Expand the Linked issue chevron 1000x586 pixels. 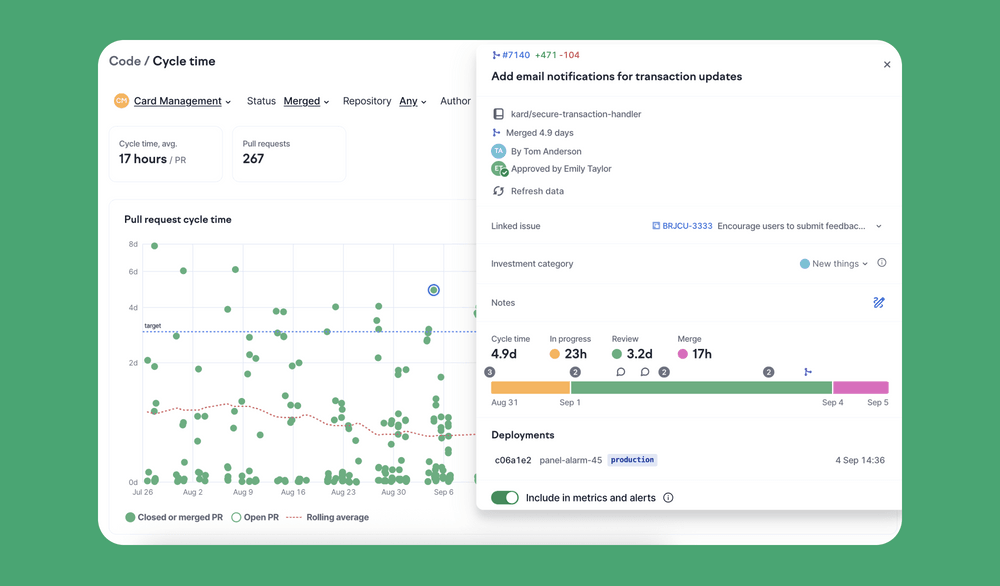tap(879, 226)
